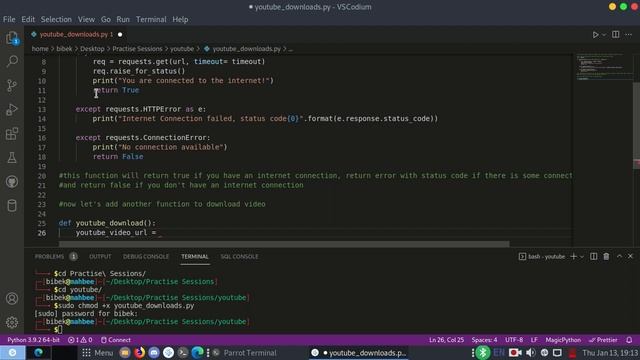
Task: Select the TERMINAL panel tab
Action: point(195,256)
